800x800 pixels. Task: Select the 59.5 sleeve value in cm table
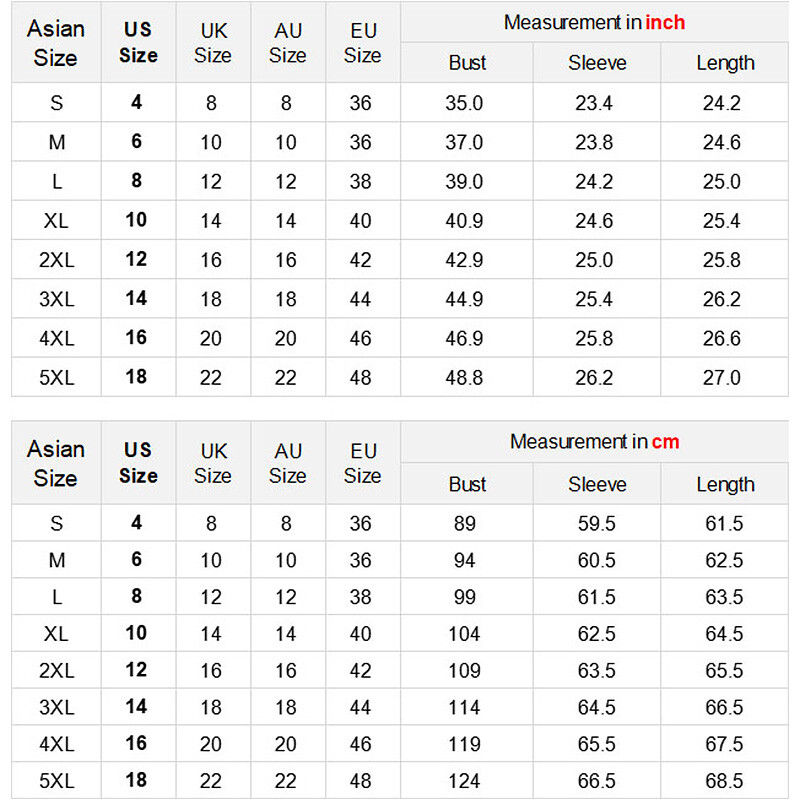click(596, 524)
